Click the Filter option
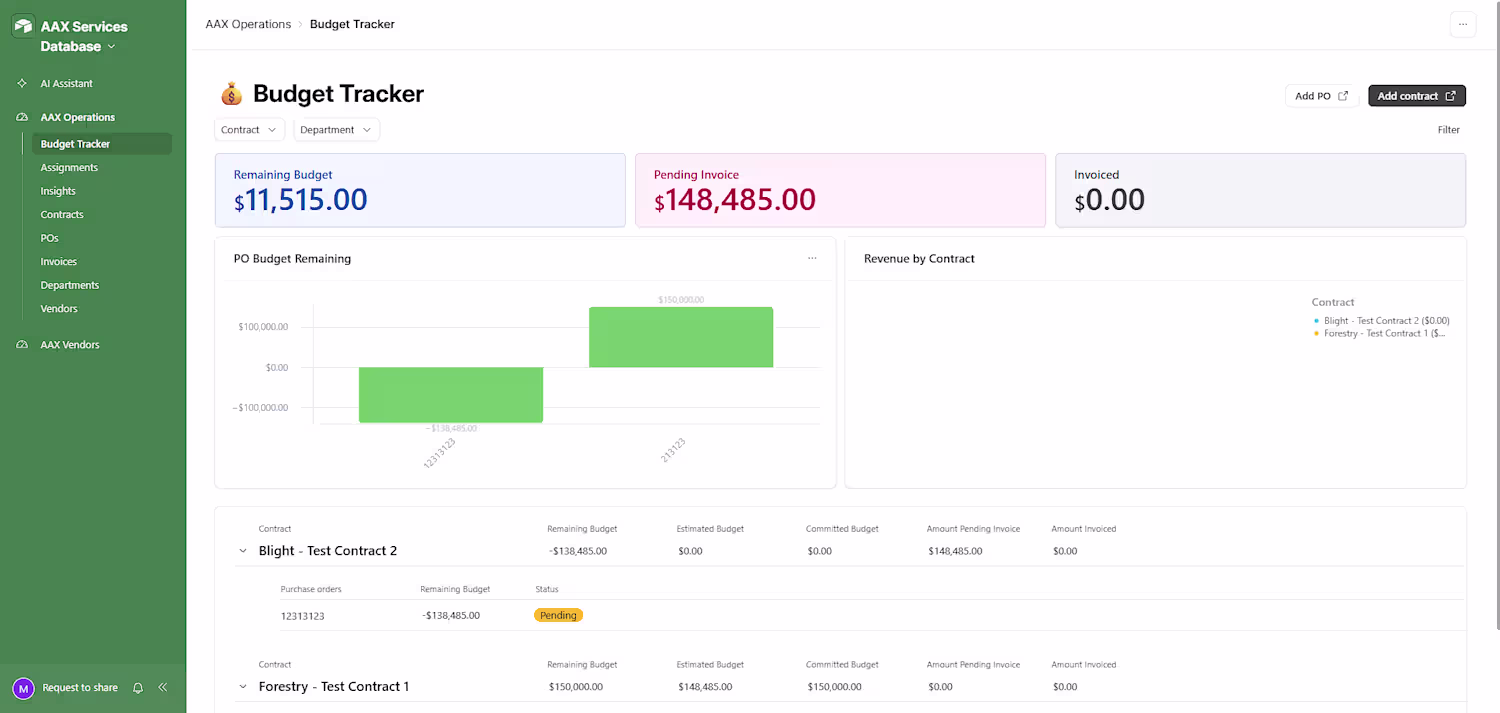The image size is (1500, 713). pos(1448,130)
